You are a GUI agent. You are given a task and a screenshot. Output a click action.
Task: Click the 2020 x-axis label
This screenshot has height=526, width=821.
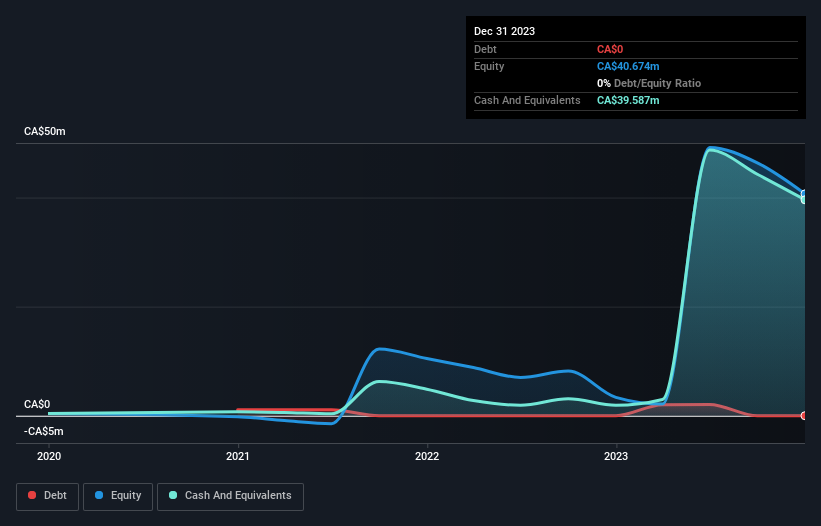coord(49,456)
